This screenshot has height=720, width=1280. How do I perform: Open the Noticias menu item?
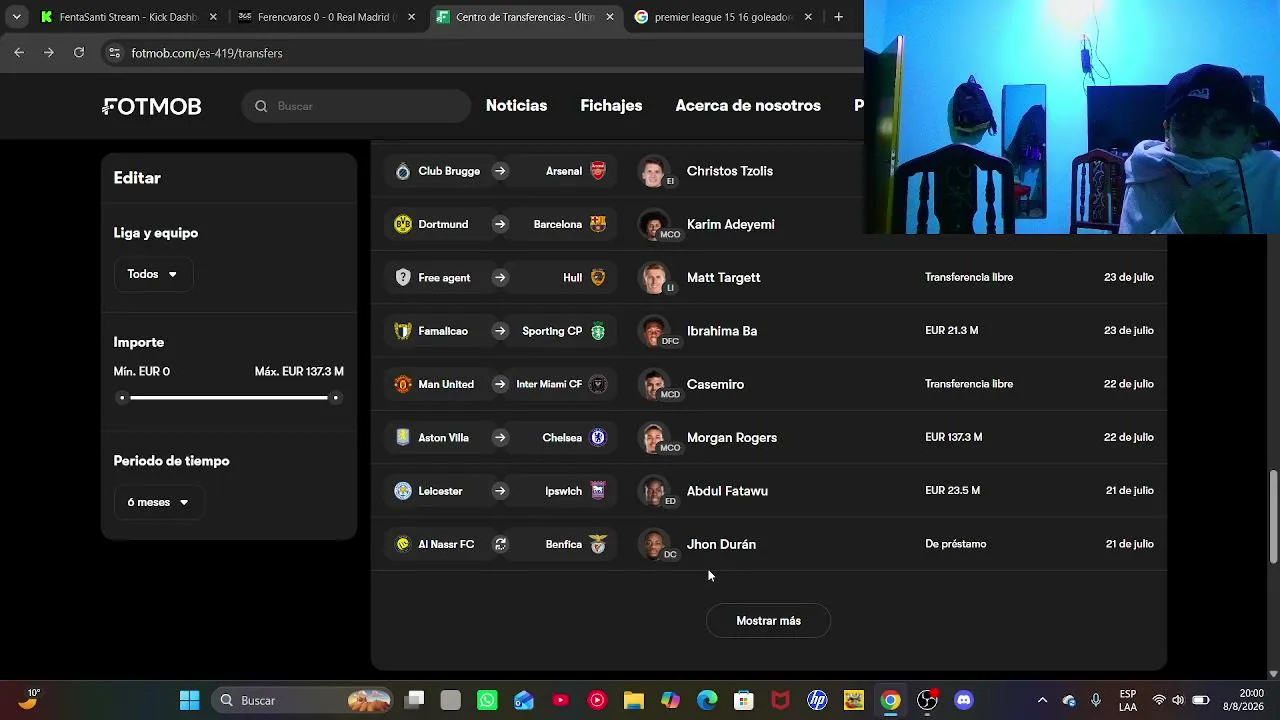click(516, 106)
